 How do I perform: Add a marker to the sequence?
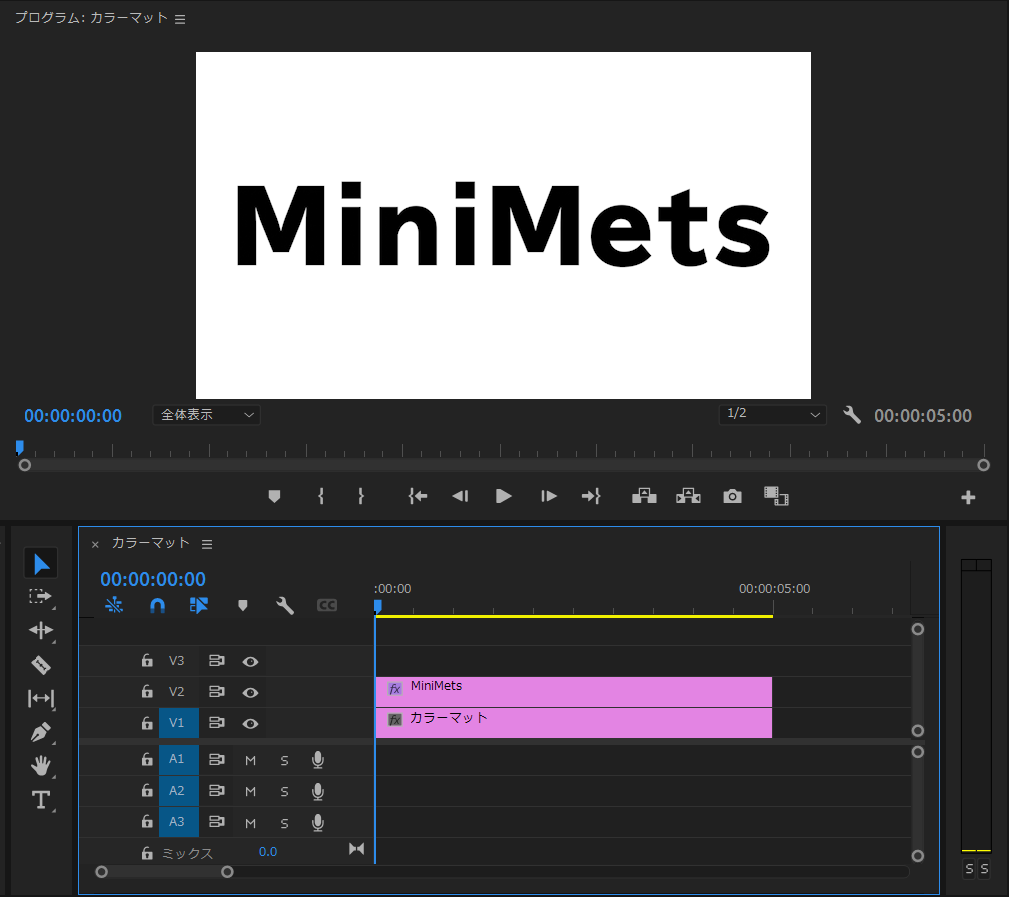point(241,604)
